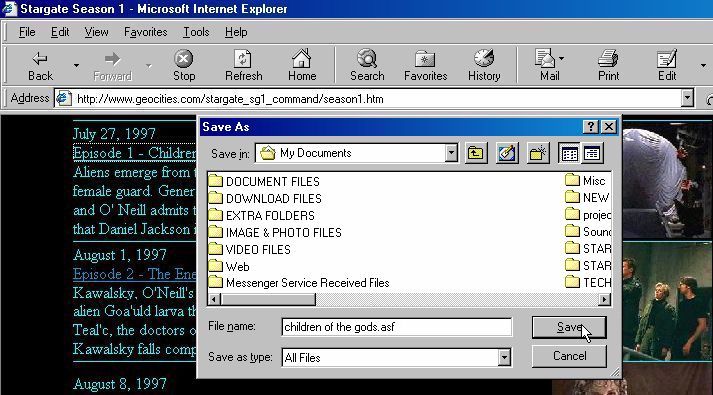713x395 pixels.
Task: Click the Up One Level folder icon
Action: click(x=476, y=153)
